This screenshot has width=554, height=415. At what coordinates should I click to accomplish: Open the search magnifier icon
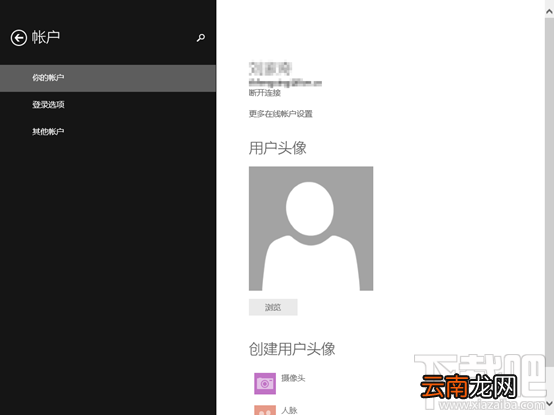click(201, 38)
